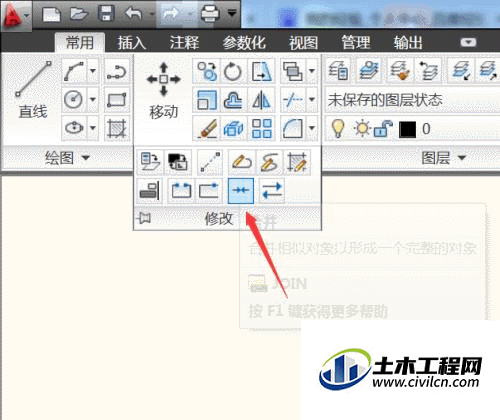This screenshot has width=500, height=420.
Task: Save the drawing with the floppy icon
Action: (x=106, y=14)
